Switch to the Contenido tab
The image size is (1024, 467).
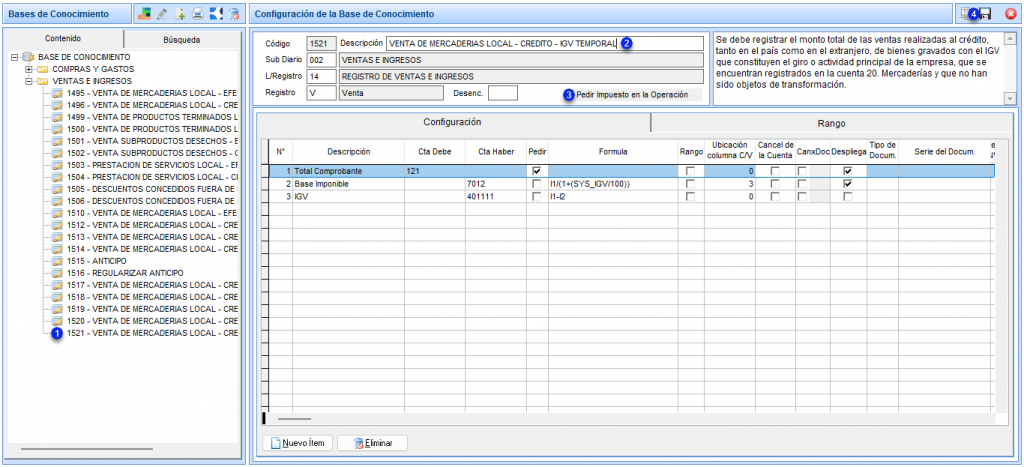point(64,39)
